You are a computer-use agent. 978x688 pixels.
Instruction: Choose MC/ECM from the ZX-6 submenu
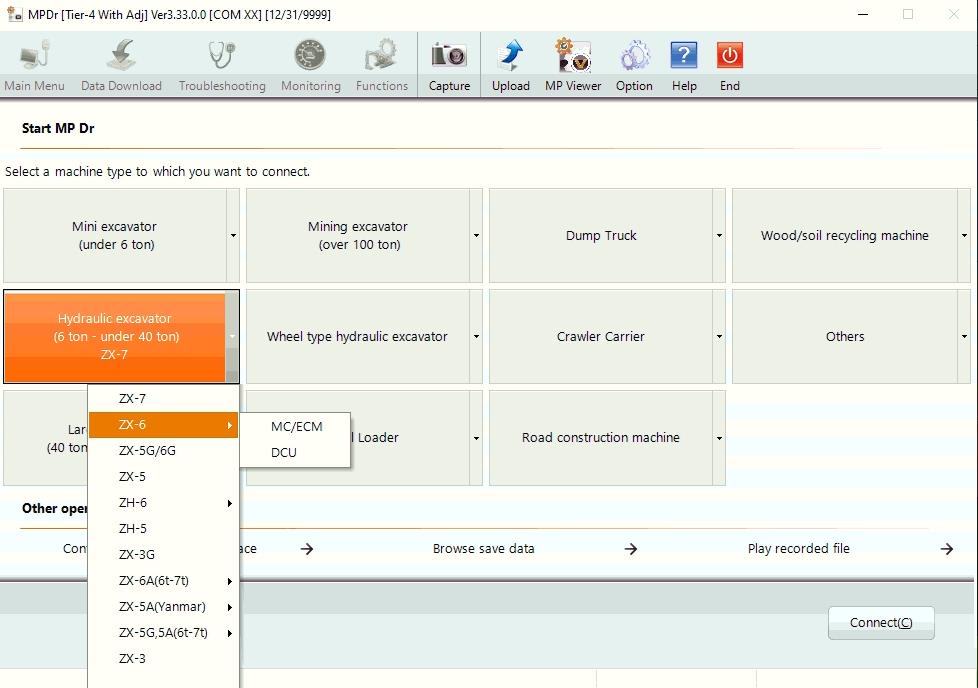[x=296, y=426]
